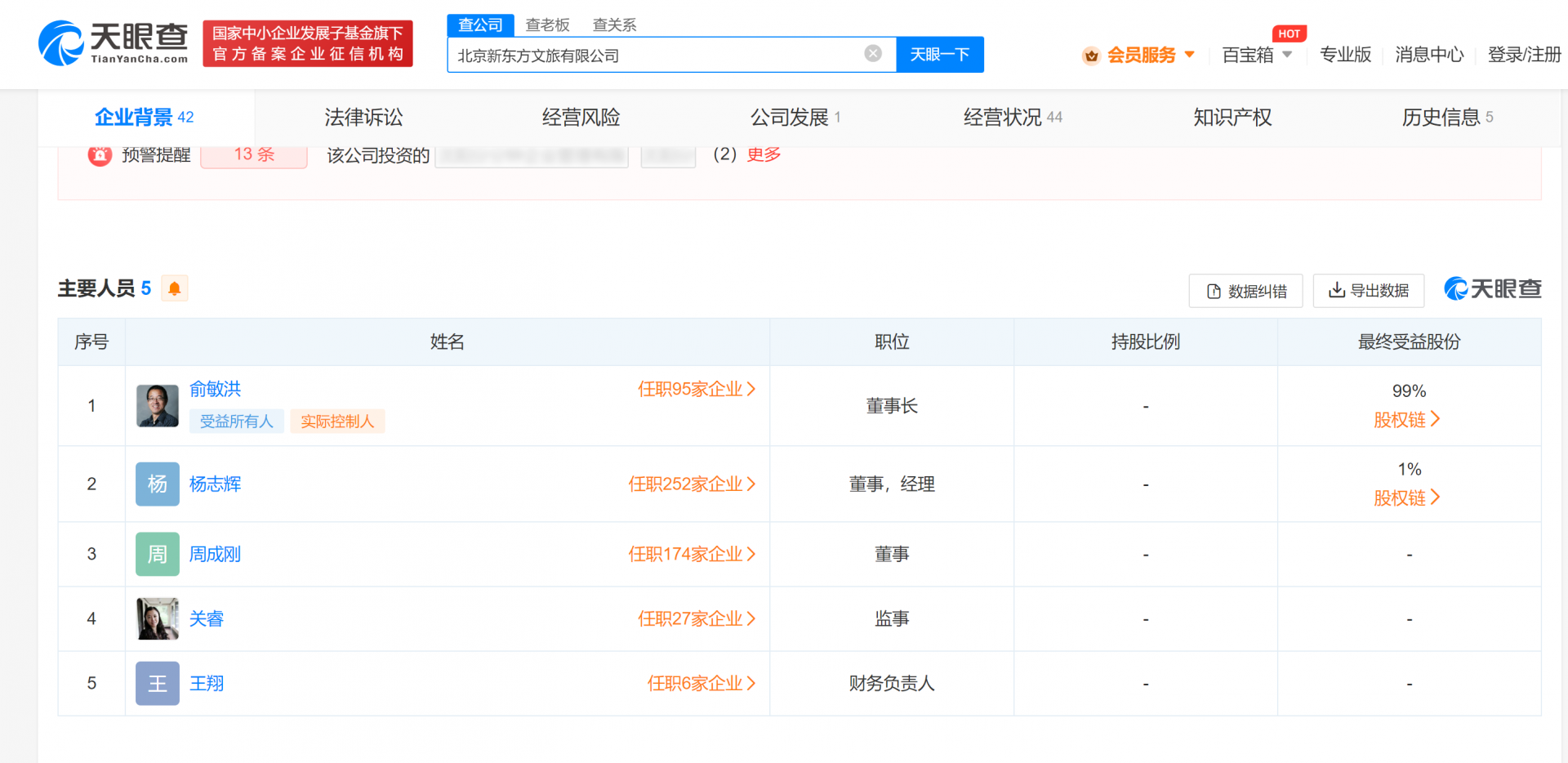Screen dimensions: 1568x763
Task: Expand 杨志辉's 股权链 details
Action: click(x=1406, y=498)
